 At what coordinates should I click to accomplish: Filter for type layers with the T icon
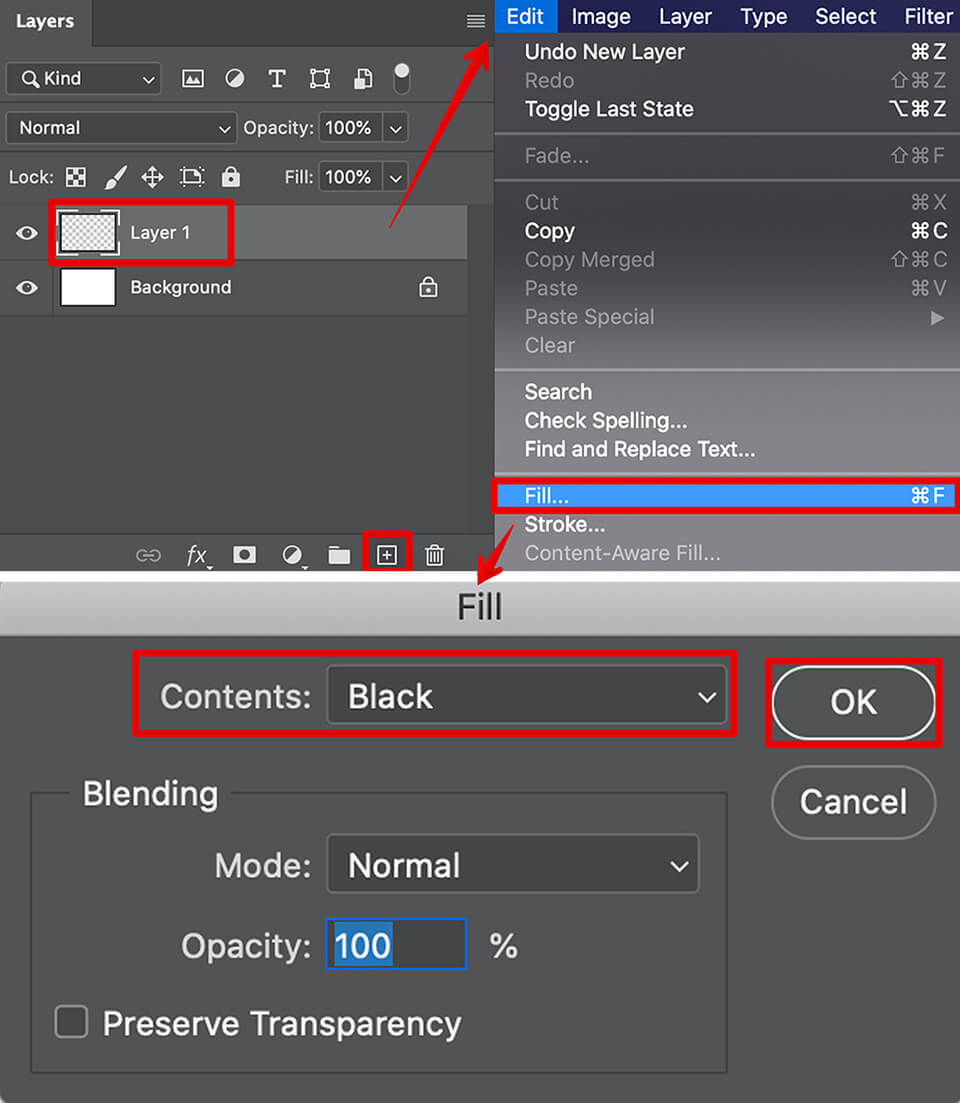click(277, 79)
